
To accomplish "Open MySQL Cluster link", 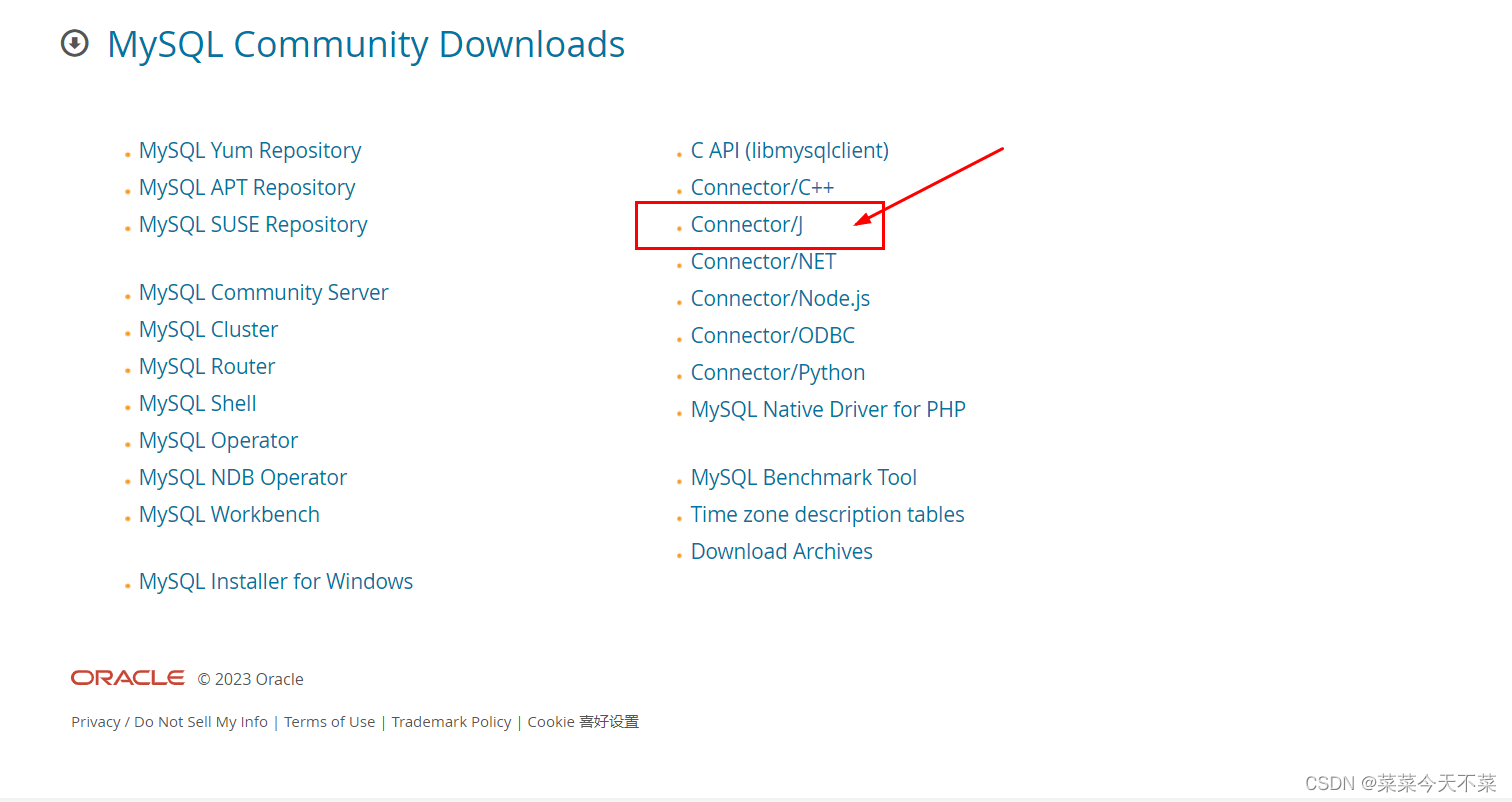I will coord(209,330).
